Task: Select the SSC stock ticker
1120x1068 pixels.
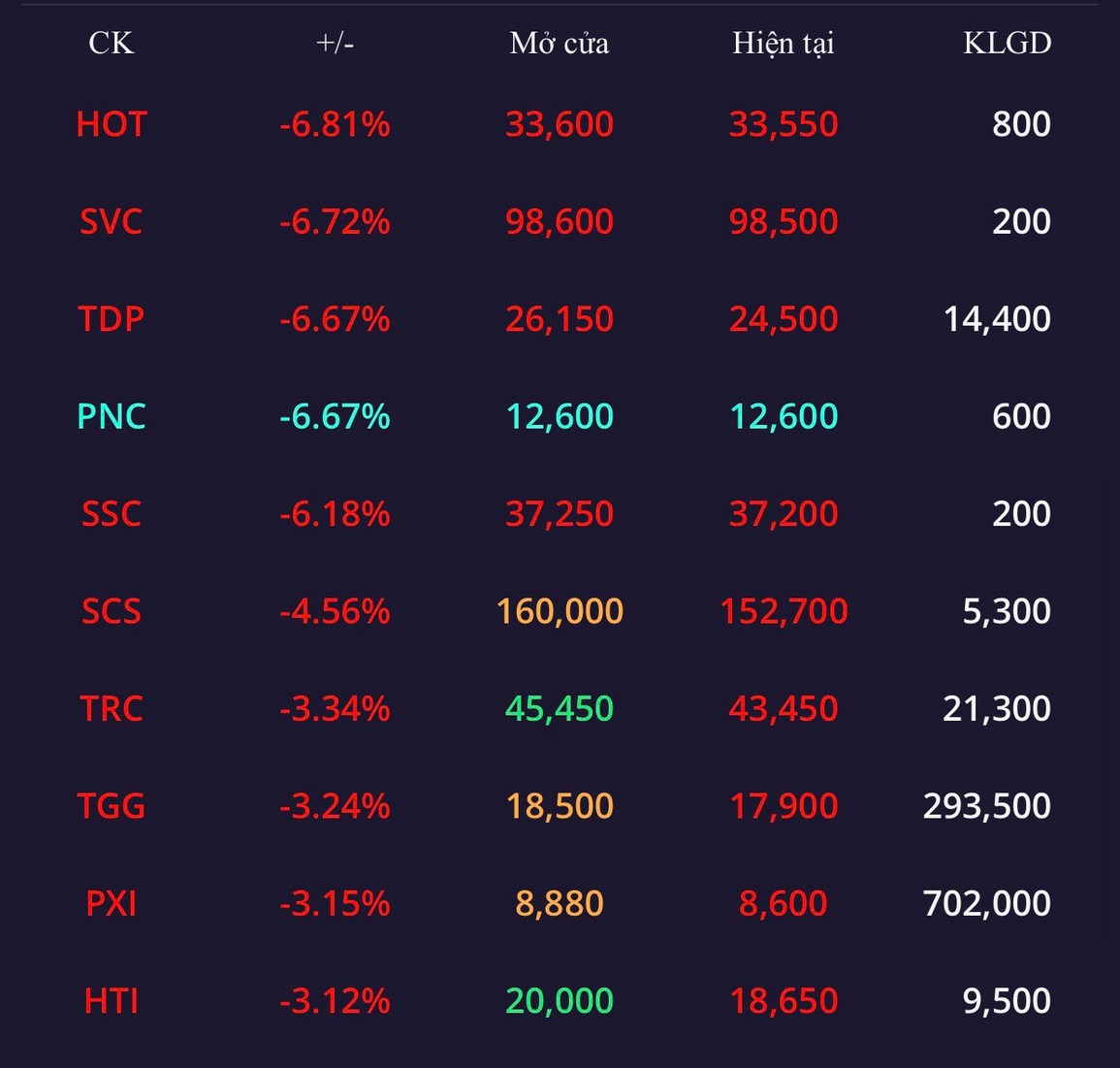Action: pyautogui.click(x=111, y=514)
